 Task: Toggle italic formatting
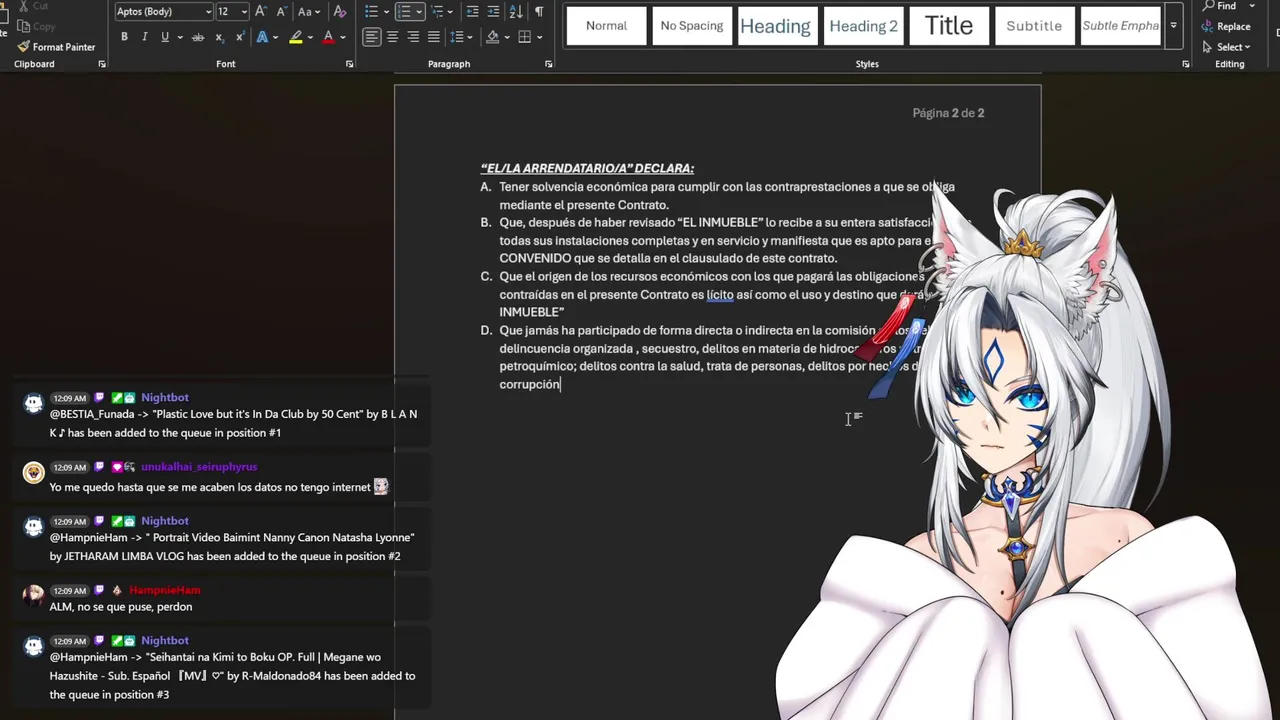144,37
